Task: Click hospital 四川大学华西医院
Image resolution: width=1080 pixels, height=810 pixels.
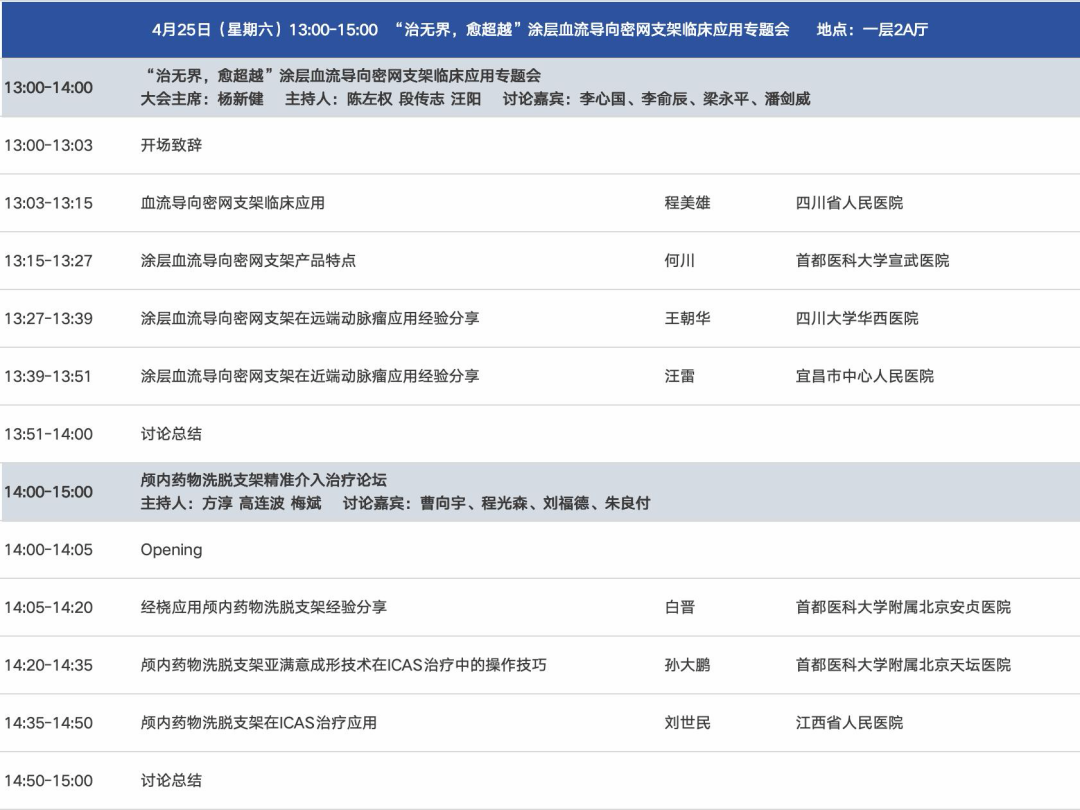Action: tap(857, 319)
